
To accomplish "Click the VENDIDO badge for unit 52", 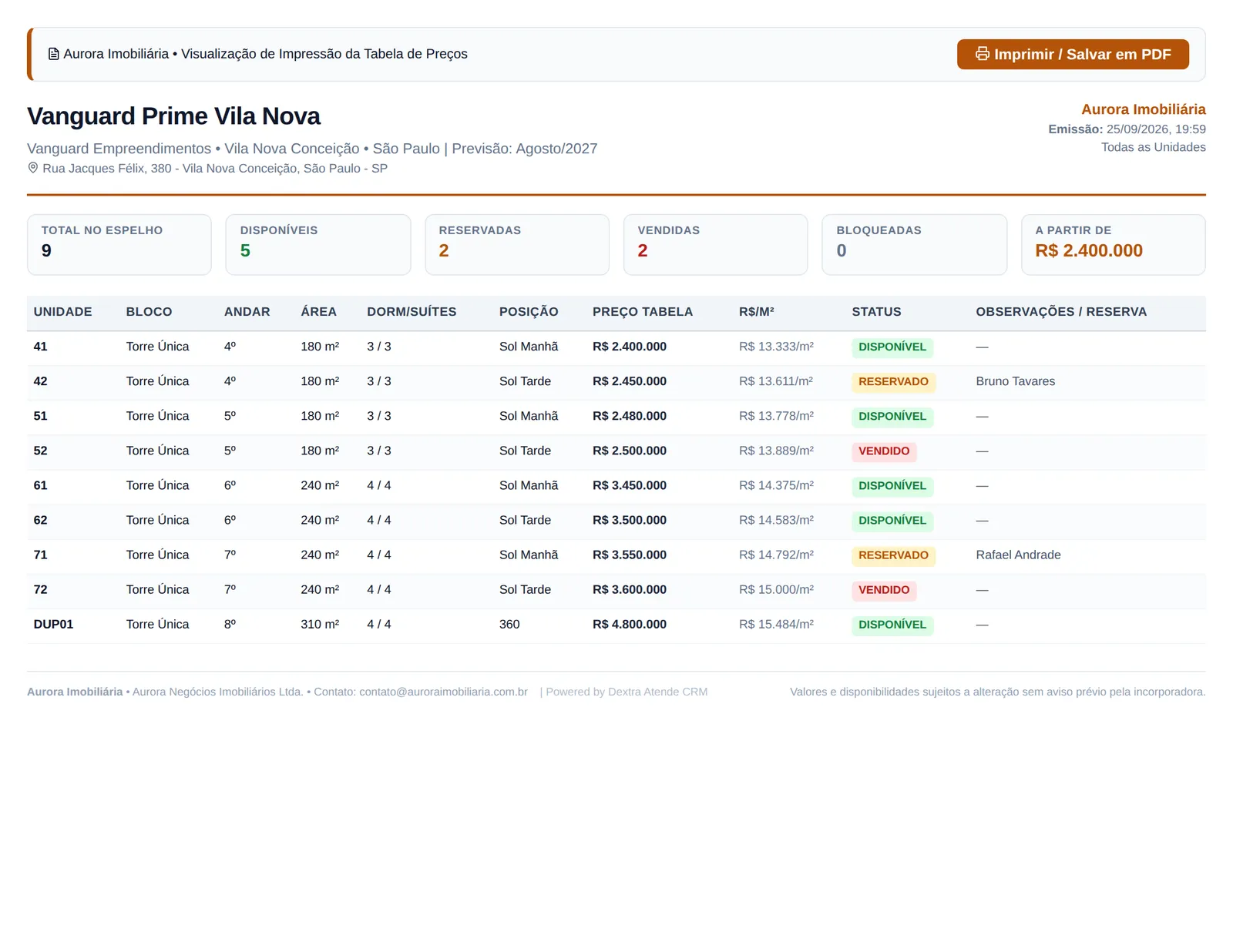I will [884, 451].
